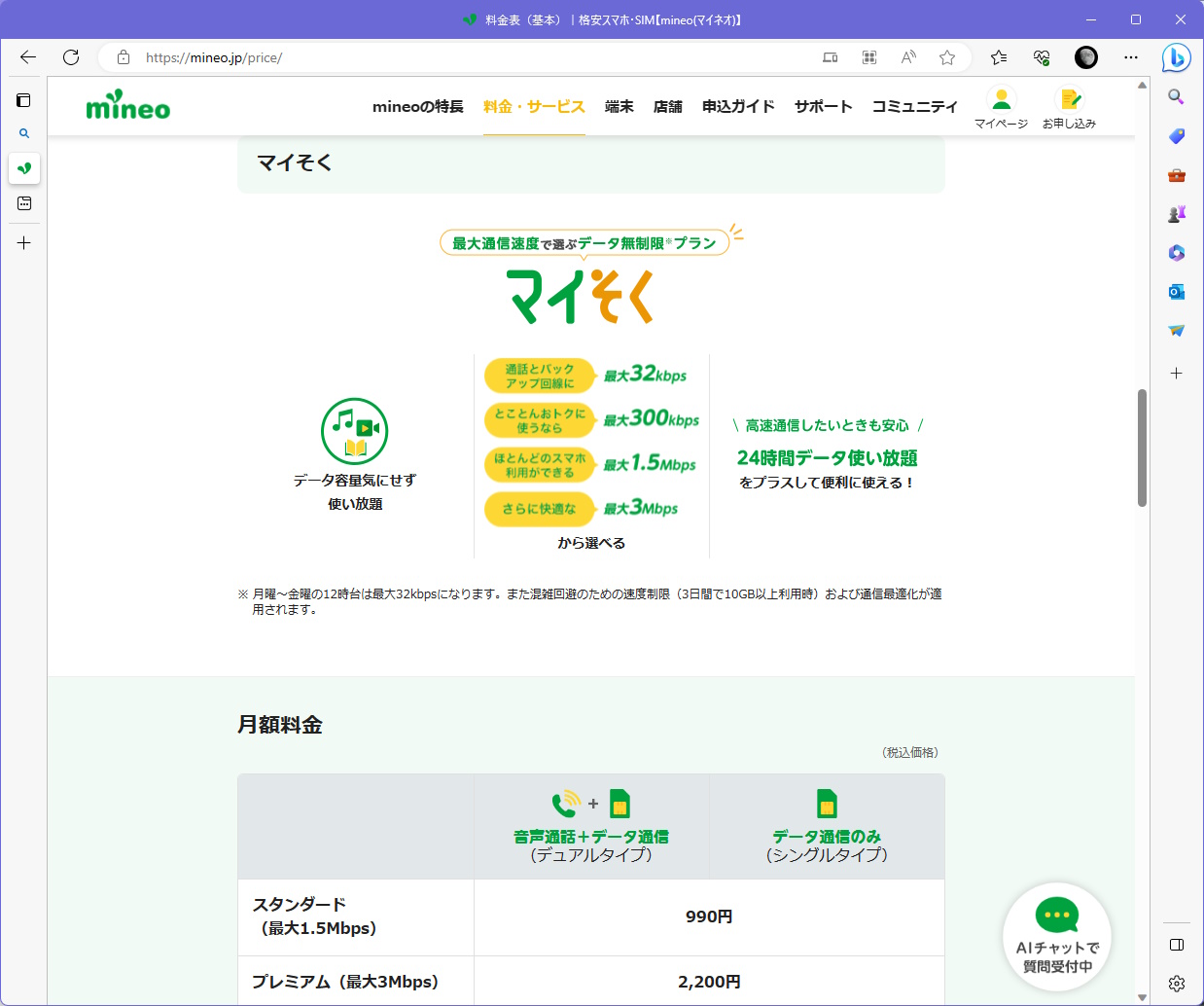Toggle the sidebar panel layout icon

click(1177, 945)
